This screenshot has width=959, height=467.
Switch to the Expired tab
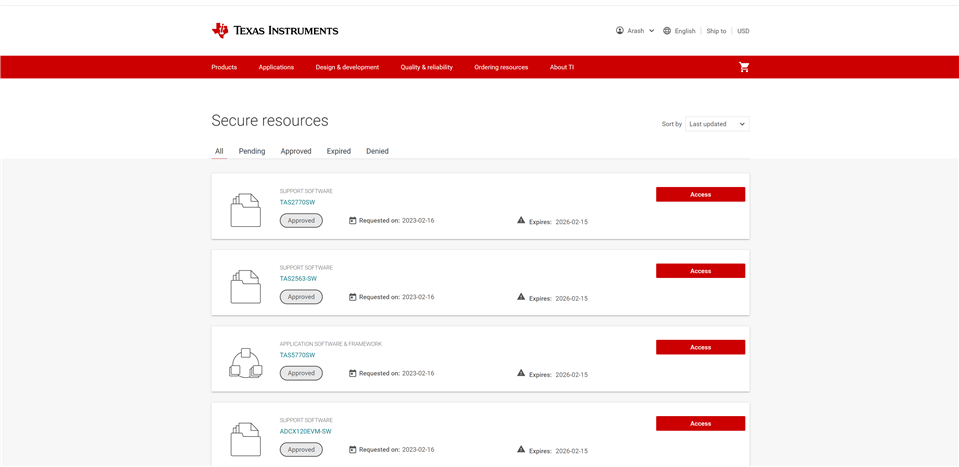click(x=339, y=151)
